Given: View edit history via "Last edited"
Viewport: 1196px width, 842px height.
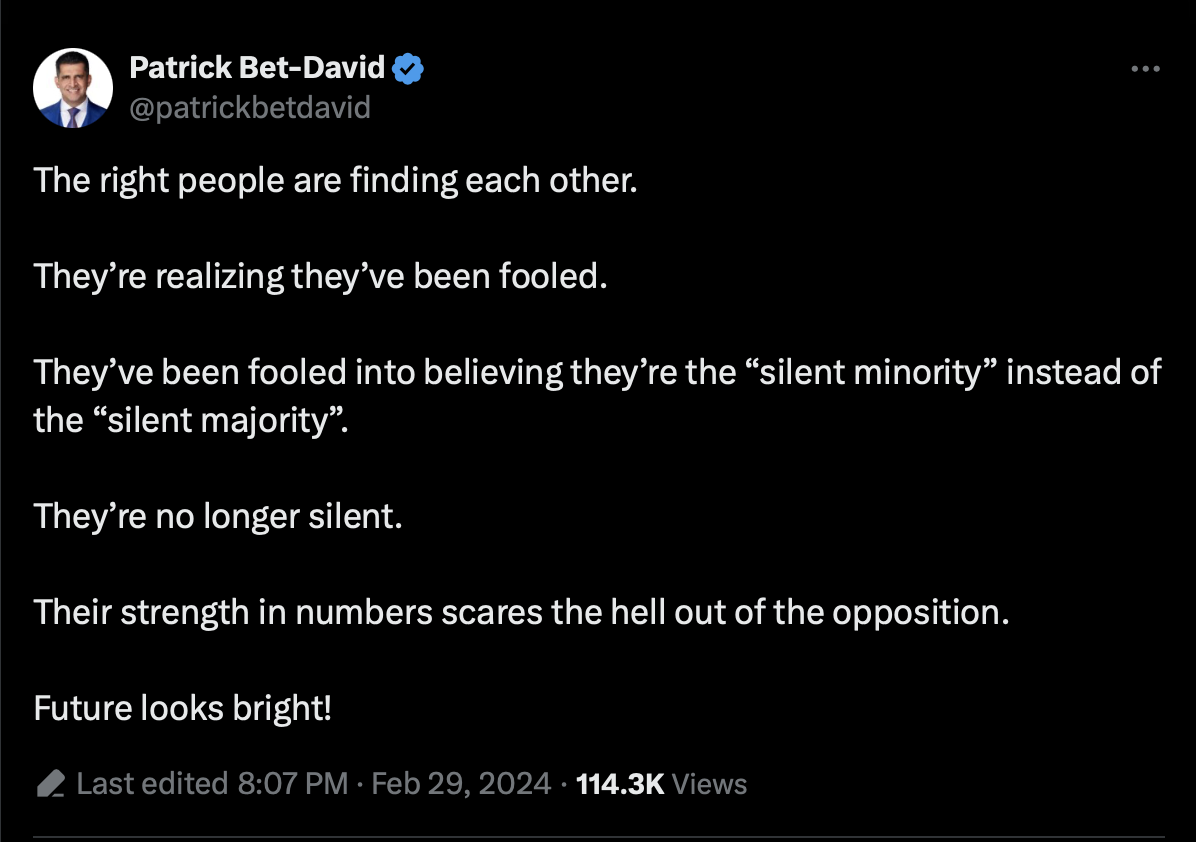Looking at the screenshot, I should click(x=152, y=783).
